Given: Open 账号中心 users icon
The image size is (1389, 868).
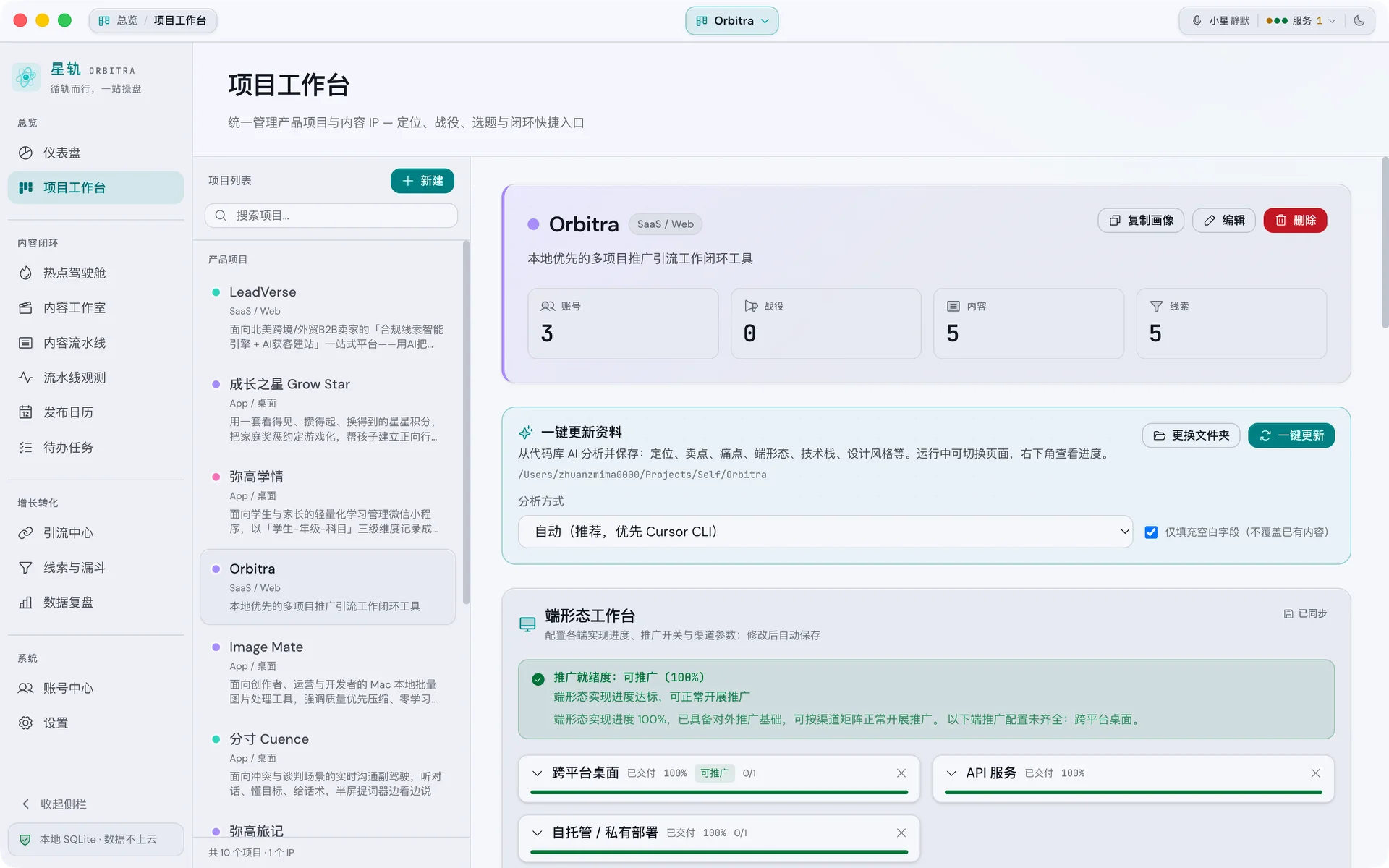Looking at the screenshot, I should coord(25,688).
